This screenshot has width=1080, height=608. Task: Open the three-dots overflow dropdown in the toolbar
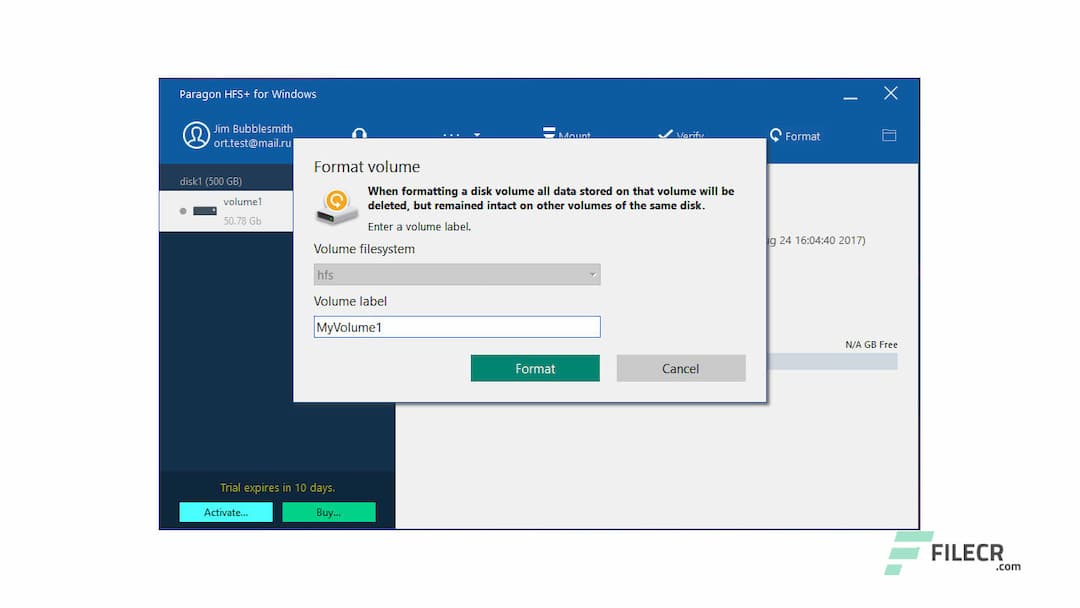[458, 135]
